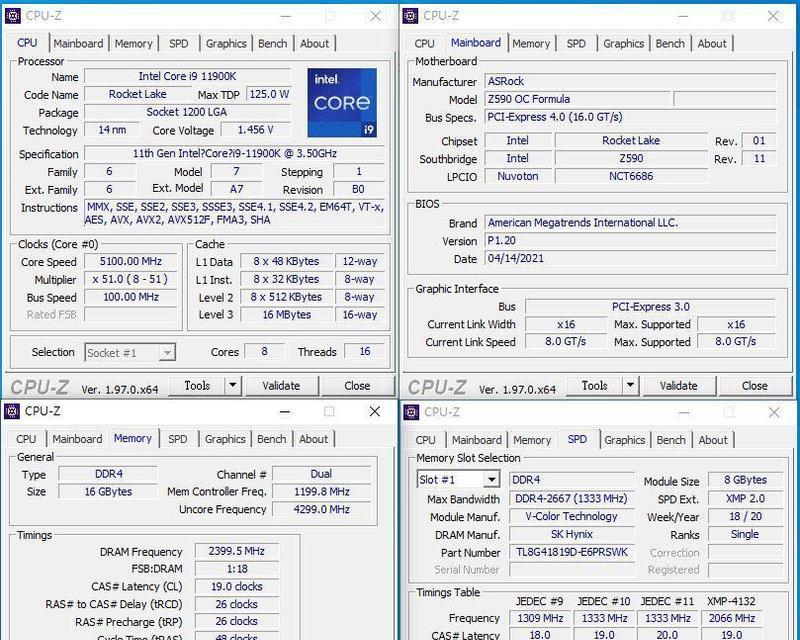The image size is (800, 640).
Task: Click the processor name field "Intel Core i9 11900K"
Action: tap(187, 77)
